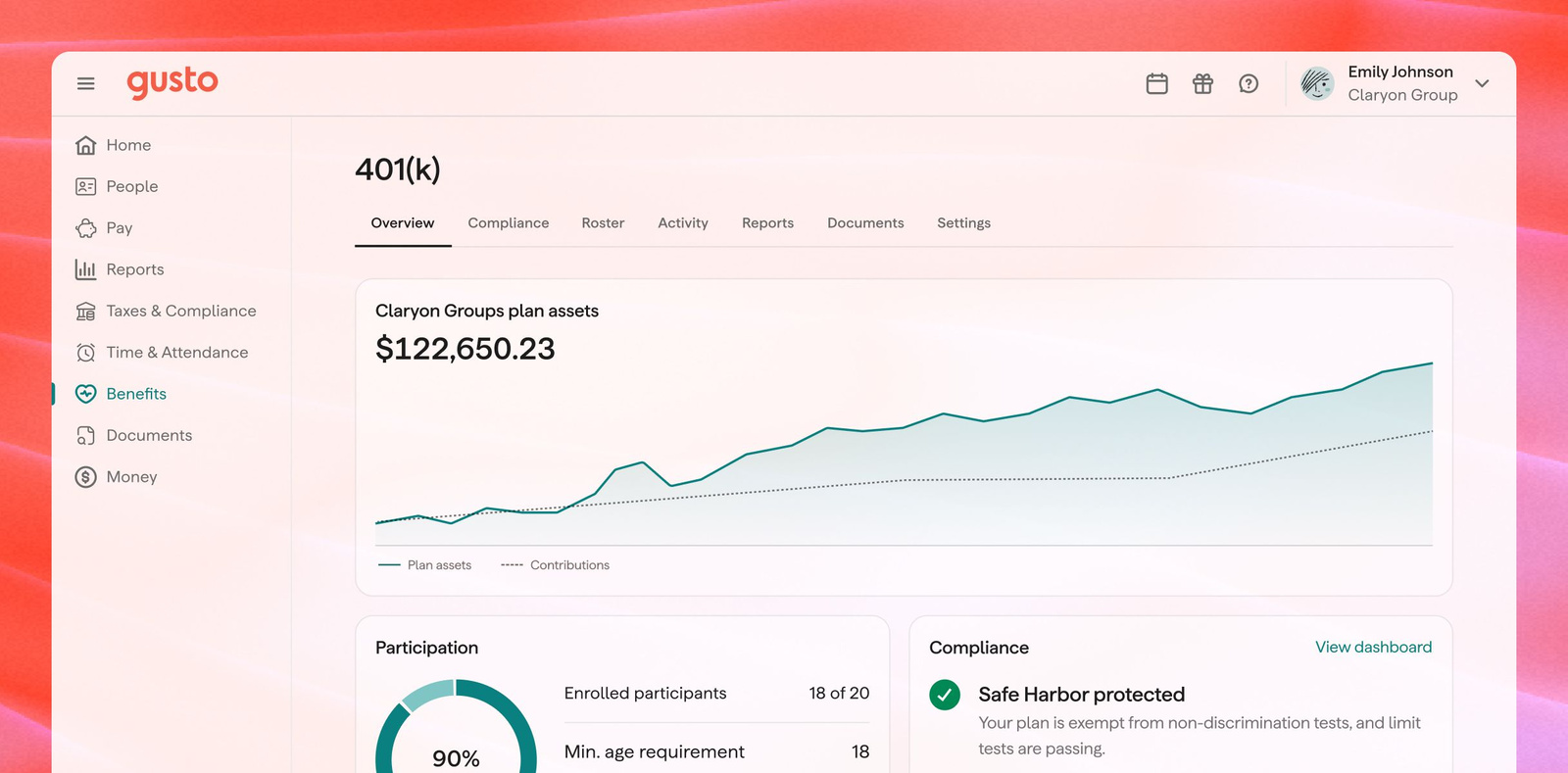This screenshot has height=773, width=1568.
Task: Open the gift rewards icon
Action: (x=1202, y=83)
